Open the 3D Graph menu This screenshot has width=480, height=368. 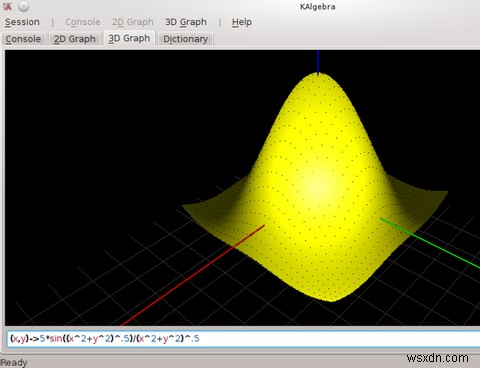(x=186, y=22)
